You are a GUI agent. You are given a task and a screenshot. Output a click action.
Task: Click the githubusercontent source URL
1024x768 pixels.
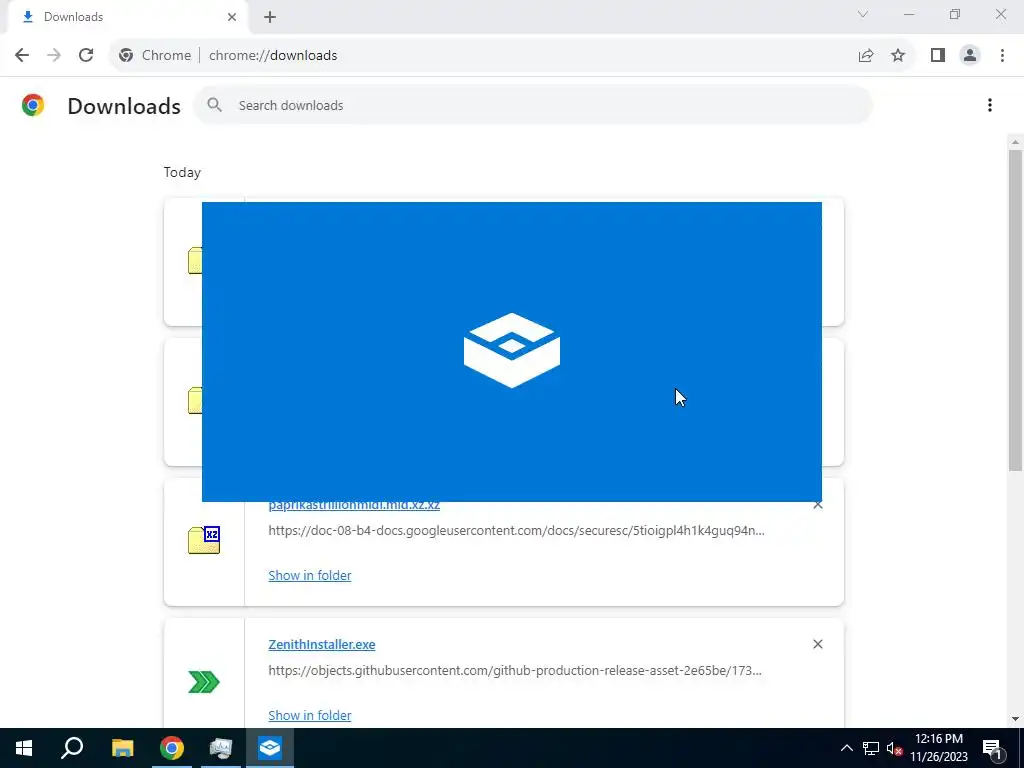click(515, 671)
